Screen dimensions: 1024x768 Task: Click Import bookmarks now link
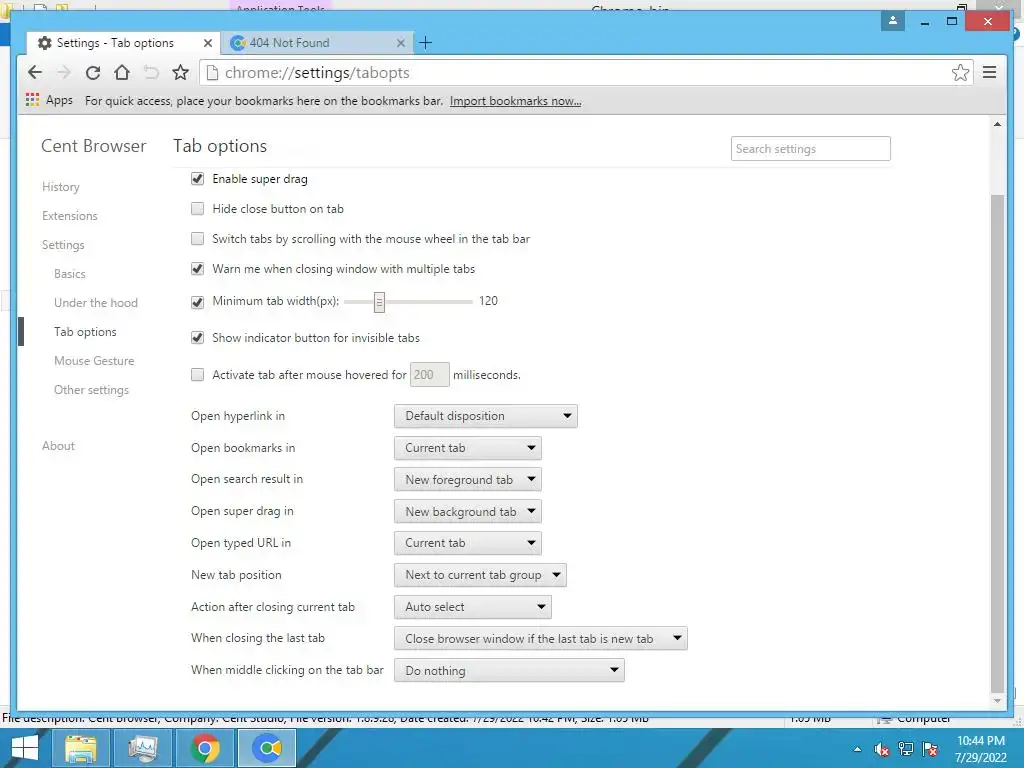[515, 101]
